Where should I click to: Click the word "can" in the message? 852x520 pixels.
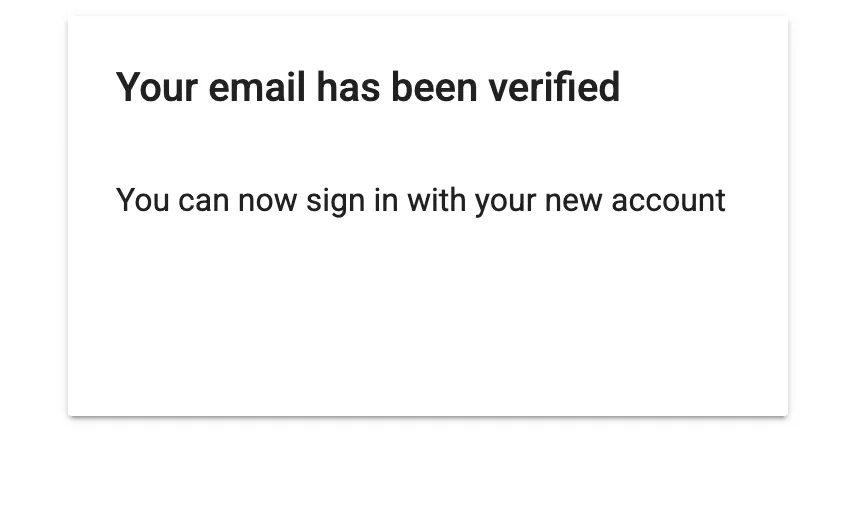(203, 200)
